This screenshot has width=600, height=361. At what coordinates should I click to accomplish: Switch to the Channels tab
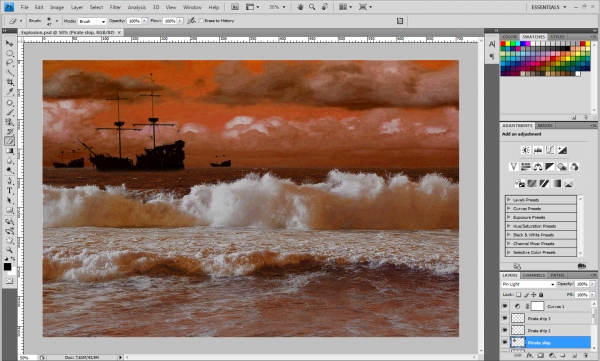533,275
